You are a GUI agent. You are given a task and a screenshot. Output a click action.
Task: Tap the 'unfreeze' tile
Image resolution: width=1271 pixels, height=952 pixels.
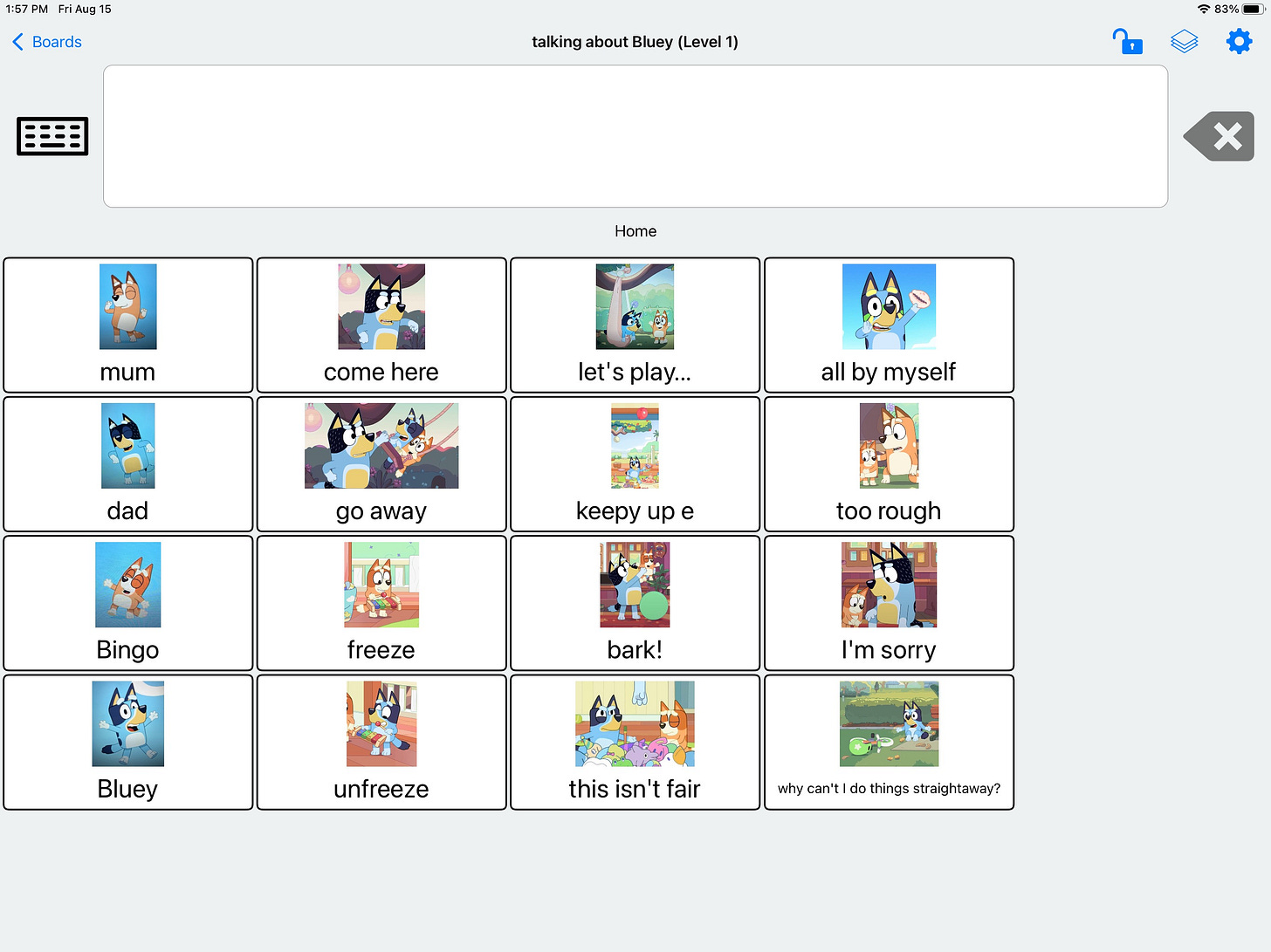pos(381,742)
